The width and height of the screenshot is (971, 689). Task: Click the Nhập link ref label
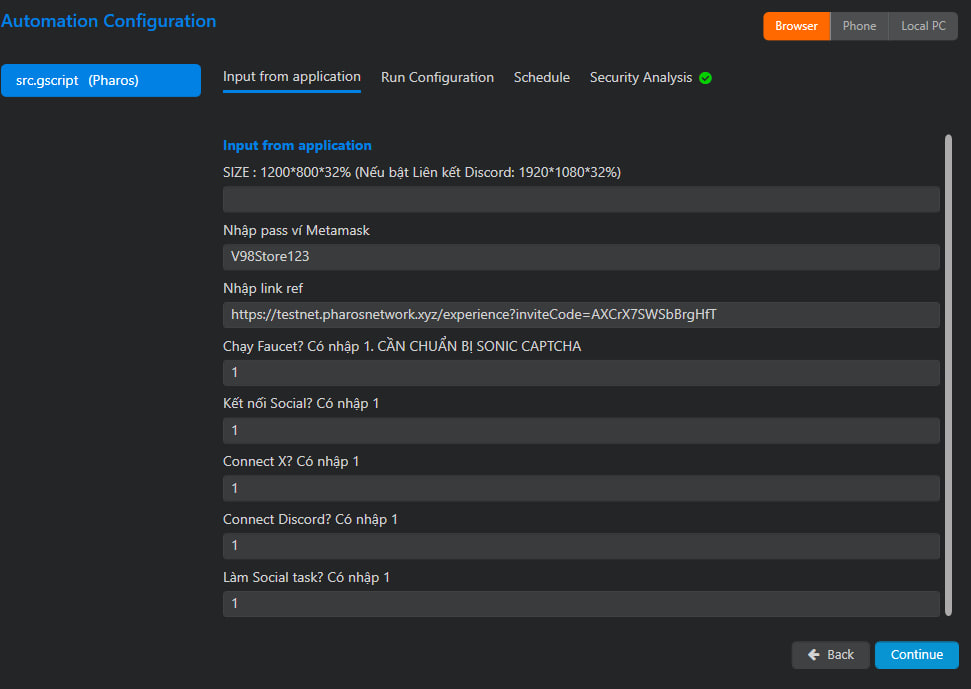point(263,288)
